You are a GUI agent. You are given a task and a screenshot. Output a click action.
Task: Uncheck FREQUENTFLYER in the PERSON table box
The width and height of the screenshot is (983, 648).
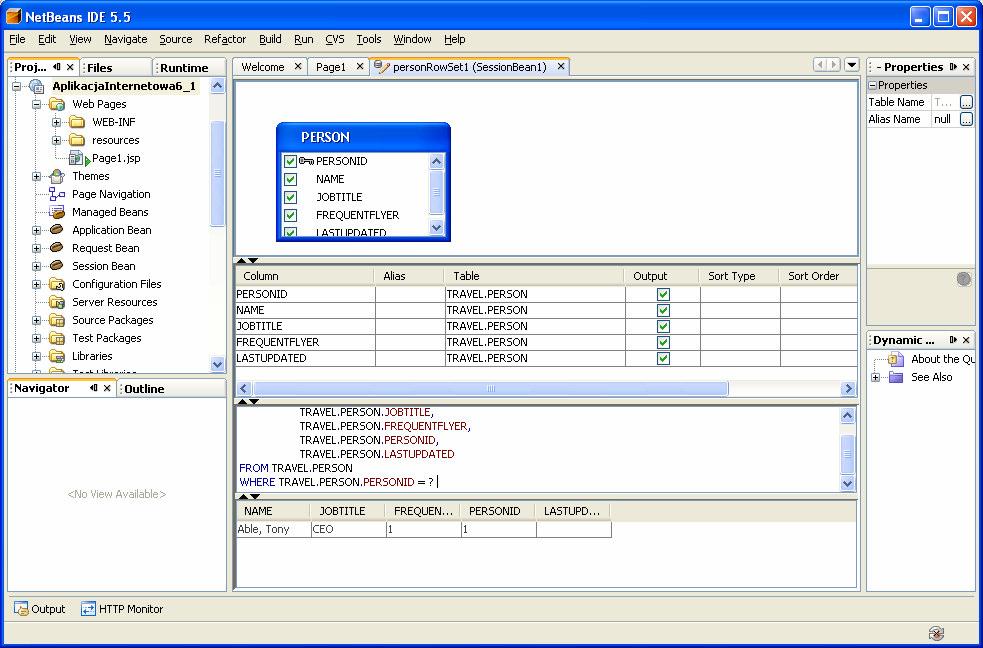(290, 216)
